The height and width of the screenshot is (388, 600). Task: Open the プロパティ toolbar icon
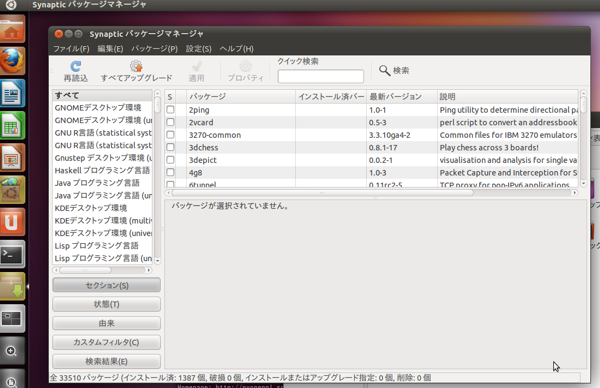245,66
